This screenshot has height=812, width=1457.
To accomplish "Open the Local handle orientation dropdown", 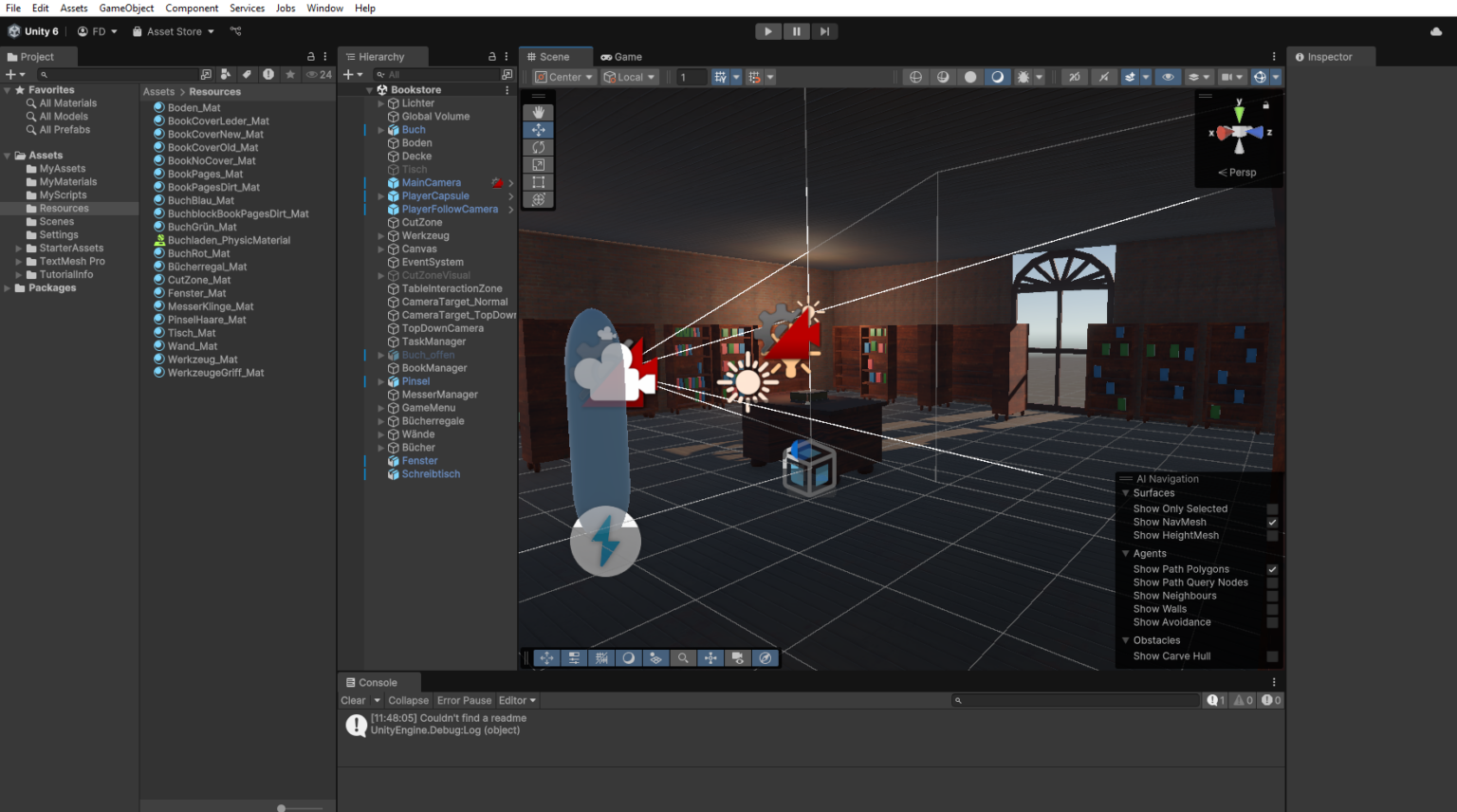I will point(629,77).
